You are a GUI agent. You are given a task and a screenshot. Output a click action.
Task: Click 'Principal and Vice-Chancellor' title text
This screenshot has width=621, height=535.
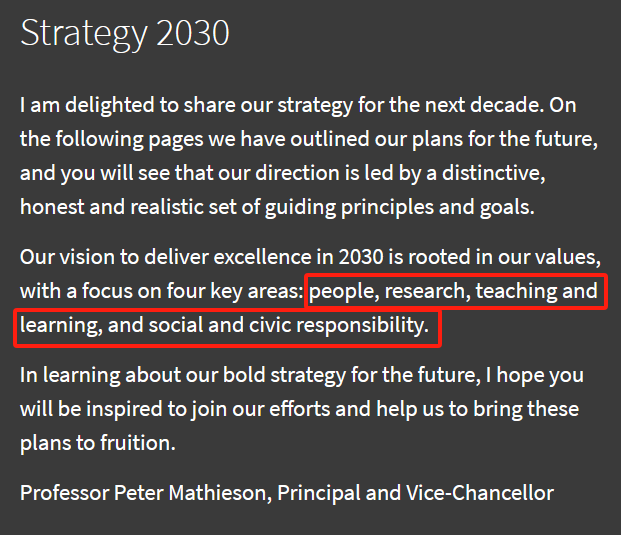click(415, 493)
